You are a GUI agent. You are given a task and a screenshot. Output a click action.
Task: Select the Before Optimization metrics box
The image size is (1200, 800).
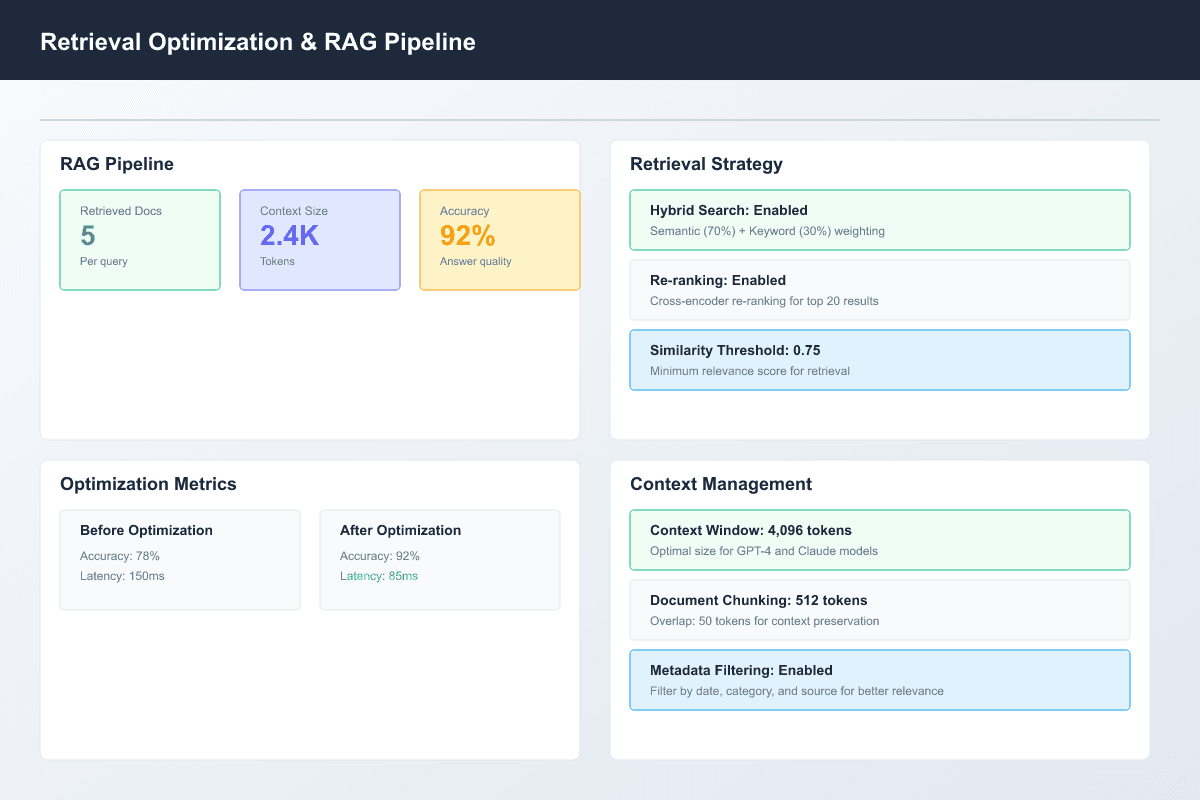[x=180, y=557]
